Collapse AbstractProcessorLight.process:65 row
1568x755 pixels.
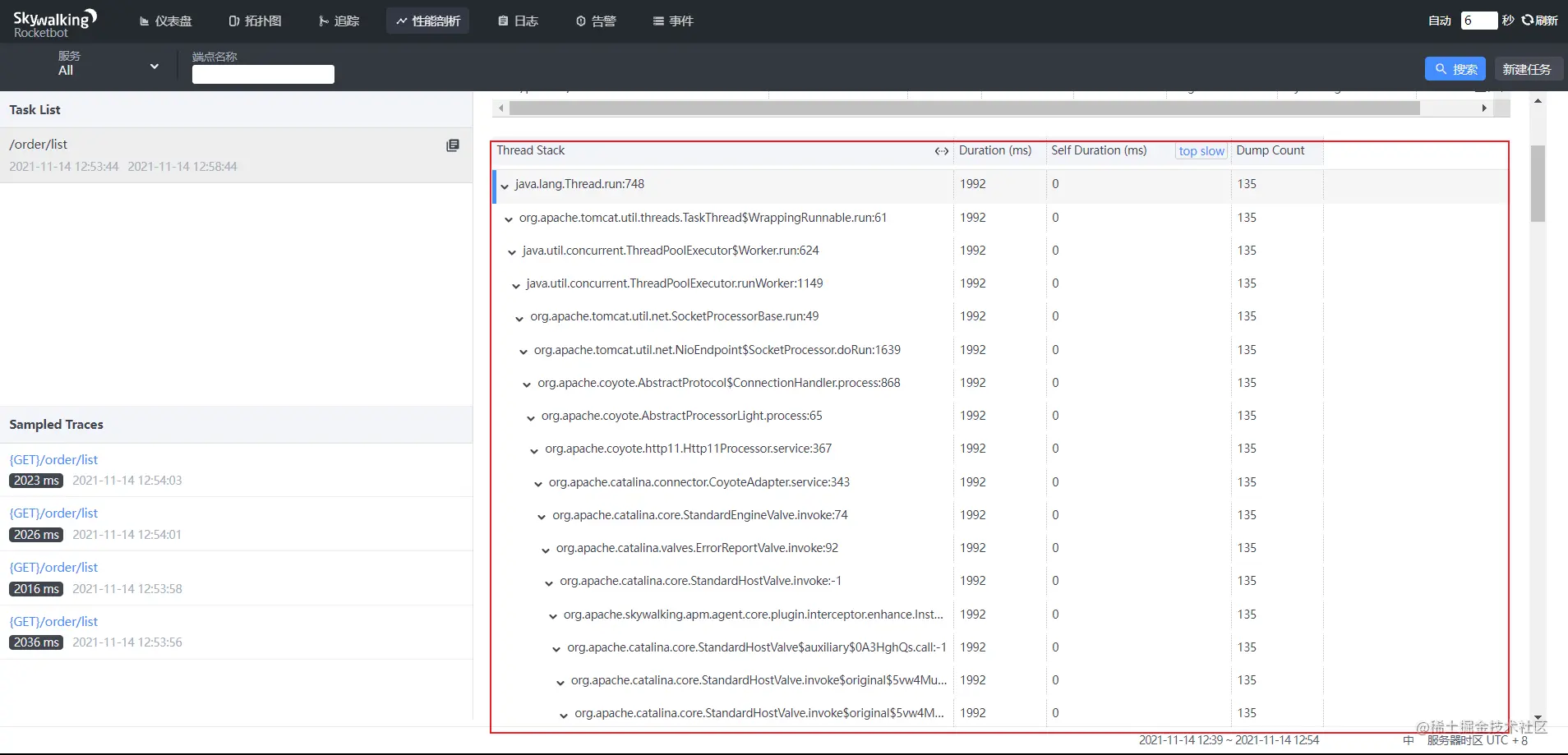tap(531, 418)
